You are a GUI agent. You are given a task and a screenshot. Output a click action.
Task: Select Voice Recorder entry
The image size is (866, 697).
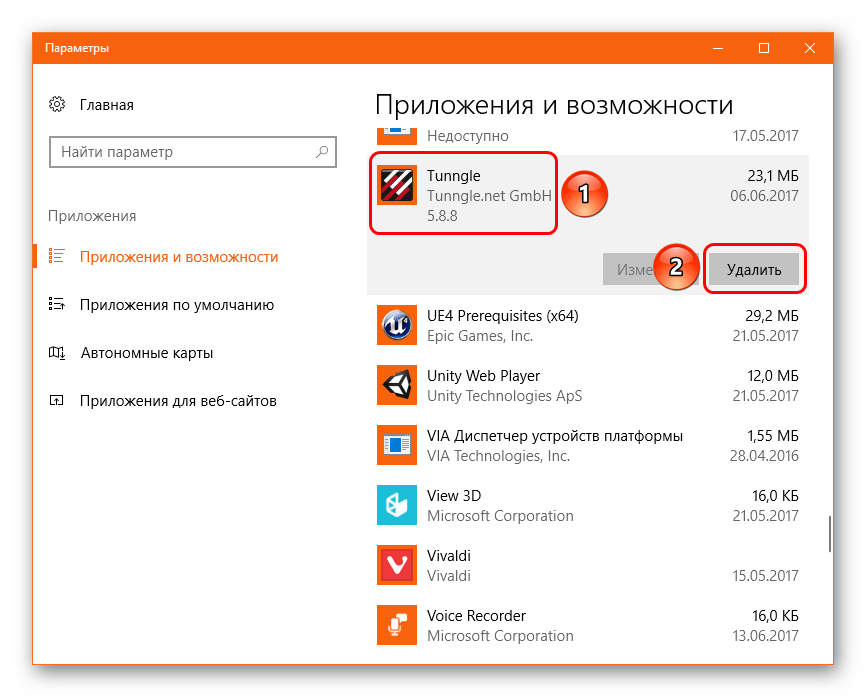click(x=588, y=625)
